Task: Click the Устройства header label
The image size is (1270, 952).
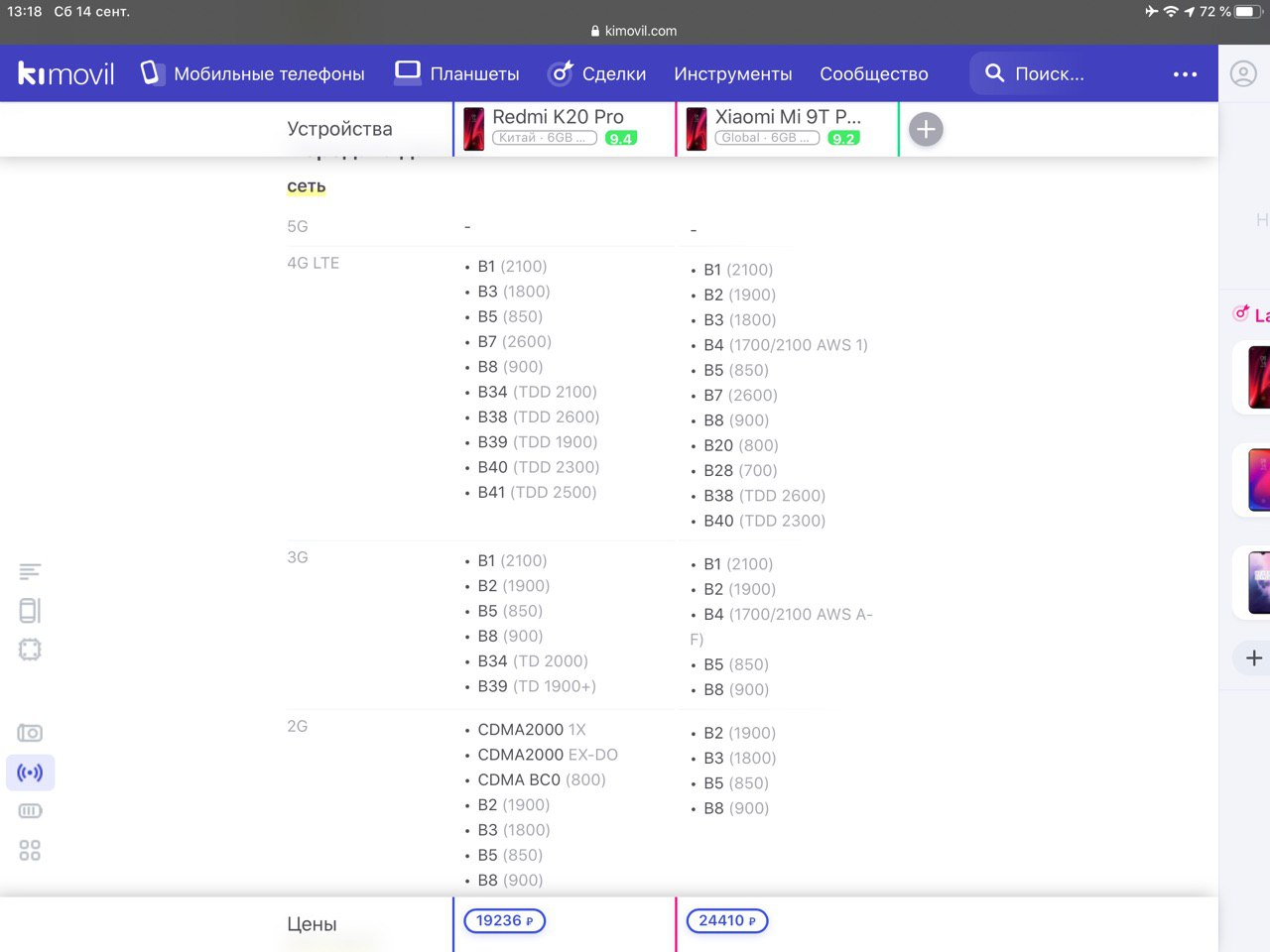Action: click(x=339, y=128)
